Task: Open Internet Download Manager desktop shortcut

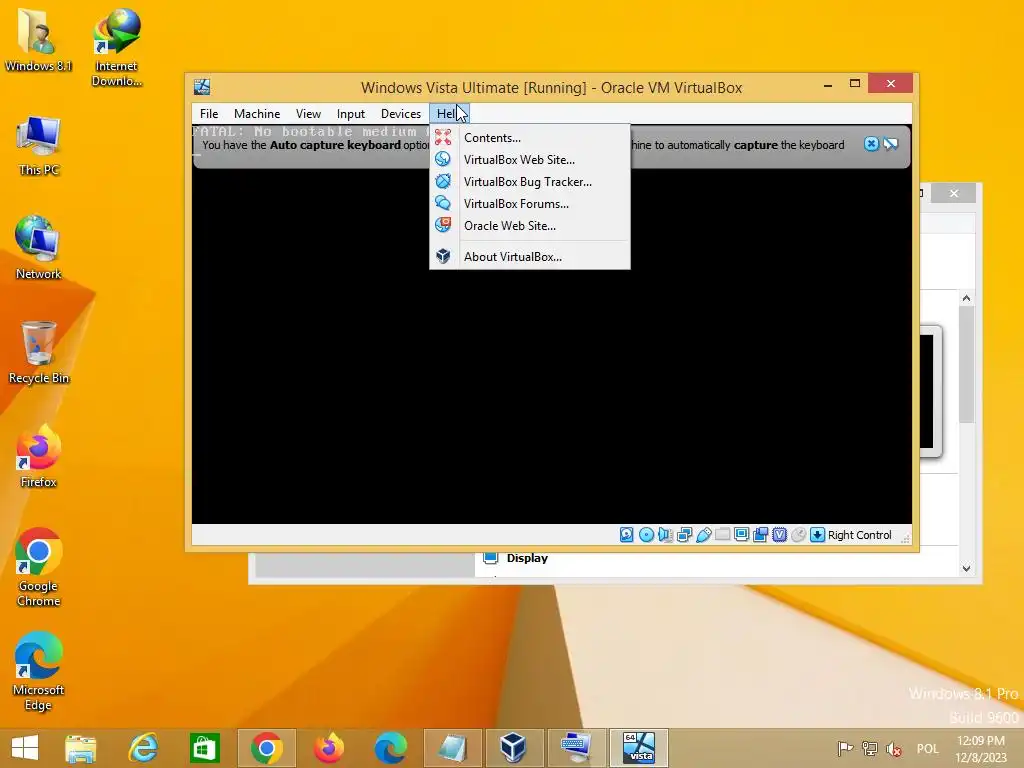Action: pyautogui.click(x=116, y=47)
